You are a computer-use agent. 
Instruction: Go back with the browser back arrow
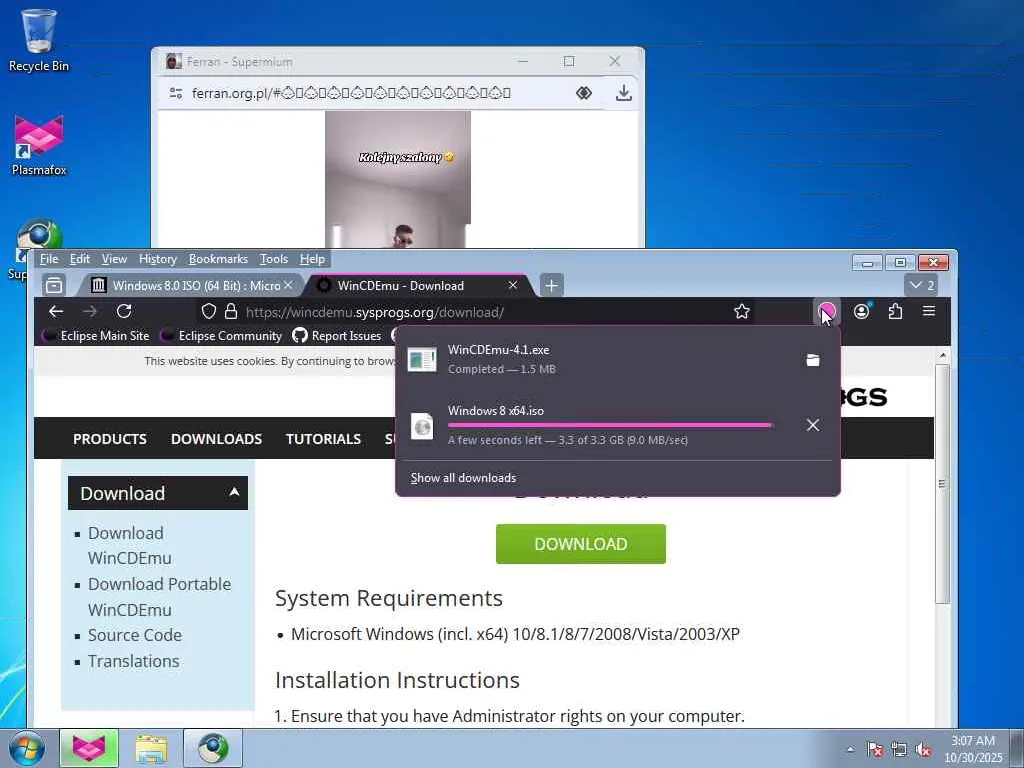tap(56, 312)
